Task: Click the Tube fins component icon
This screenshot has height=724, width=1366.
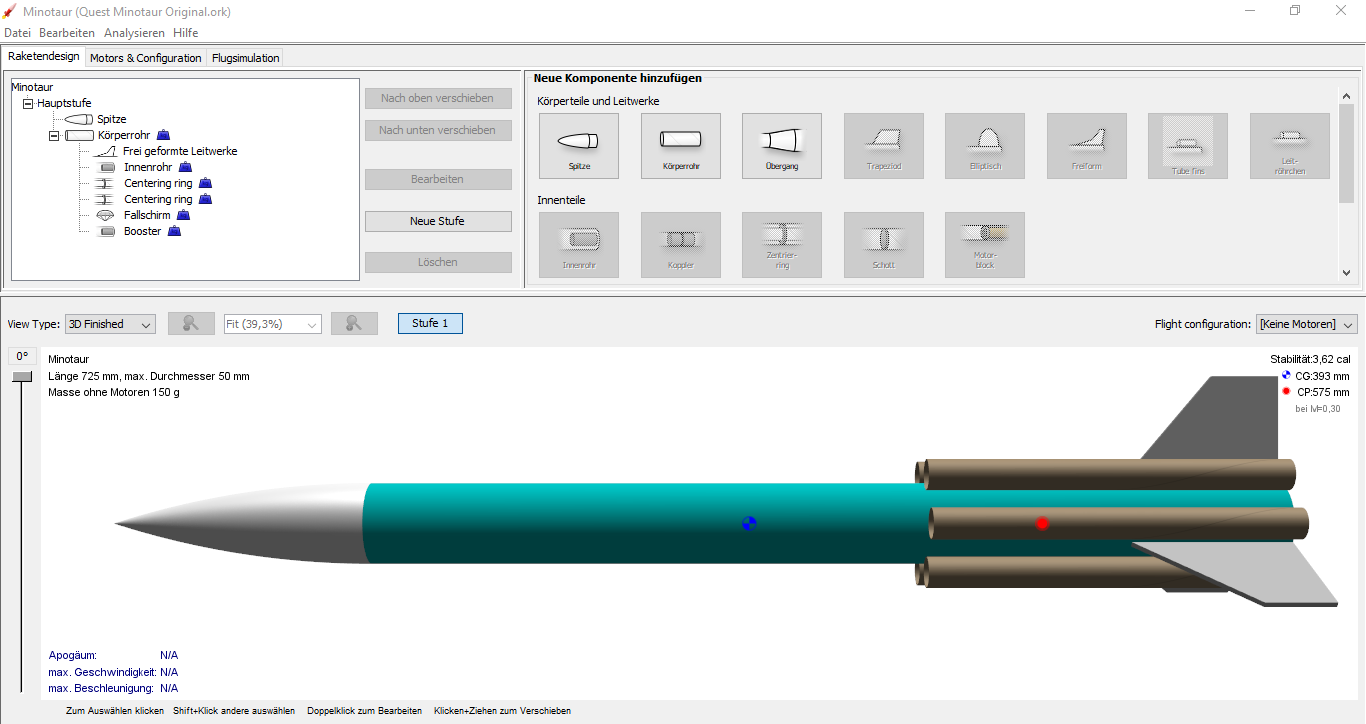Action: tap(1187, 145)
